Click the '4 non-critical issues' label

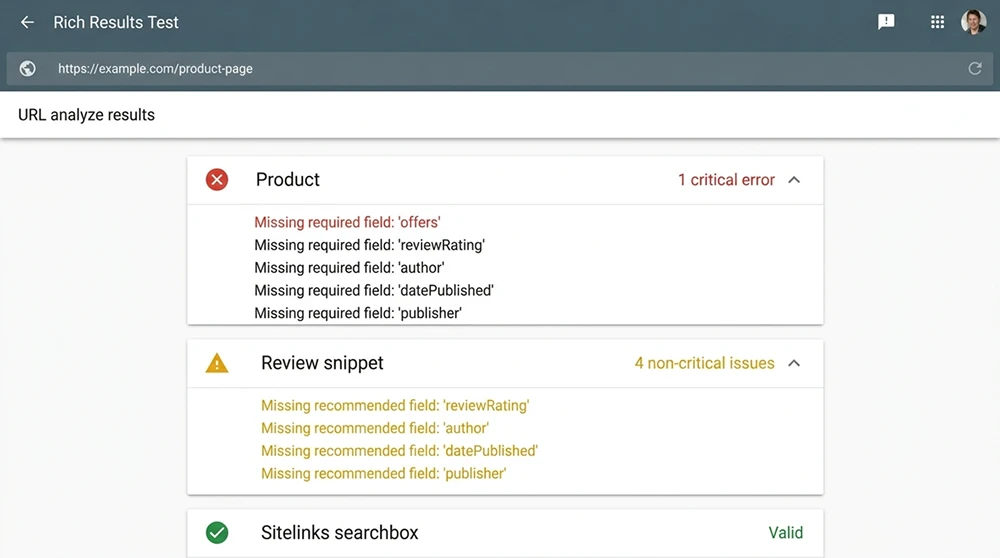pyautogui.click(x=704, y=363)
